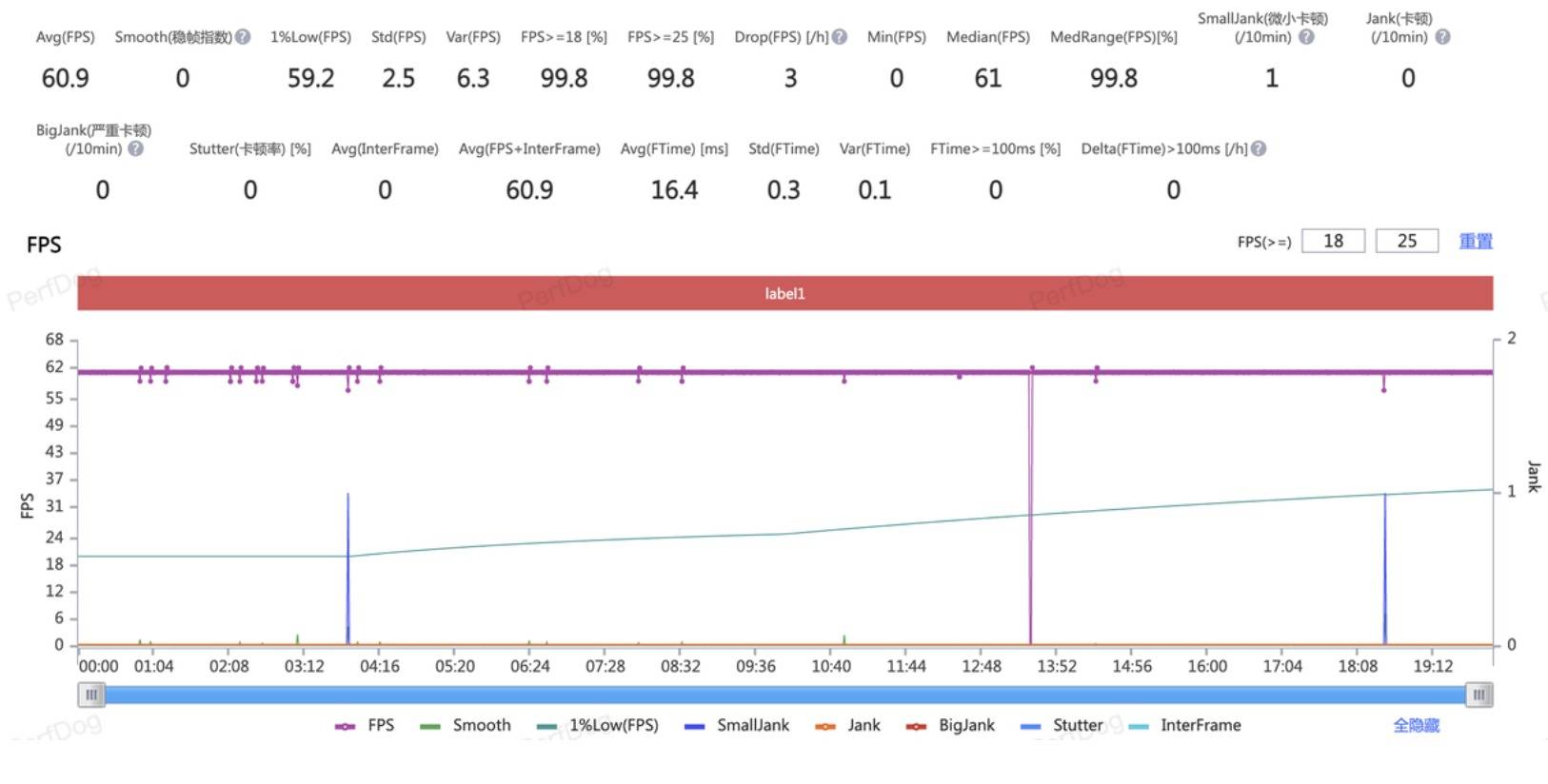Toggle Smooth series in chart legend

coord(466,725)
